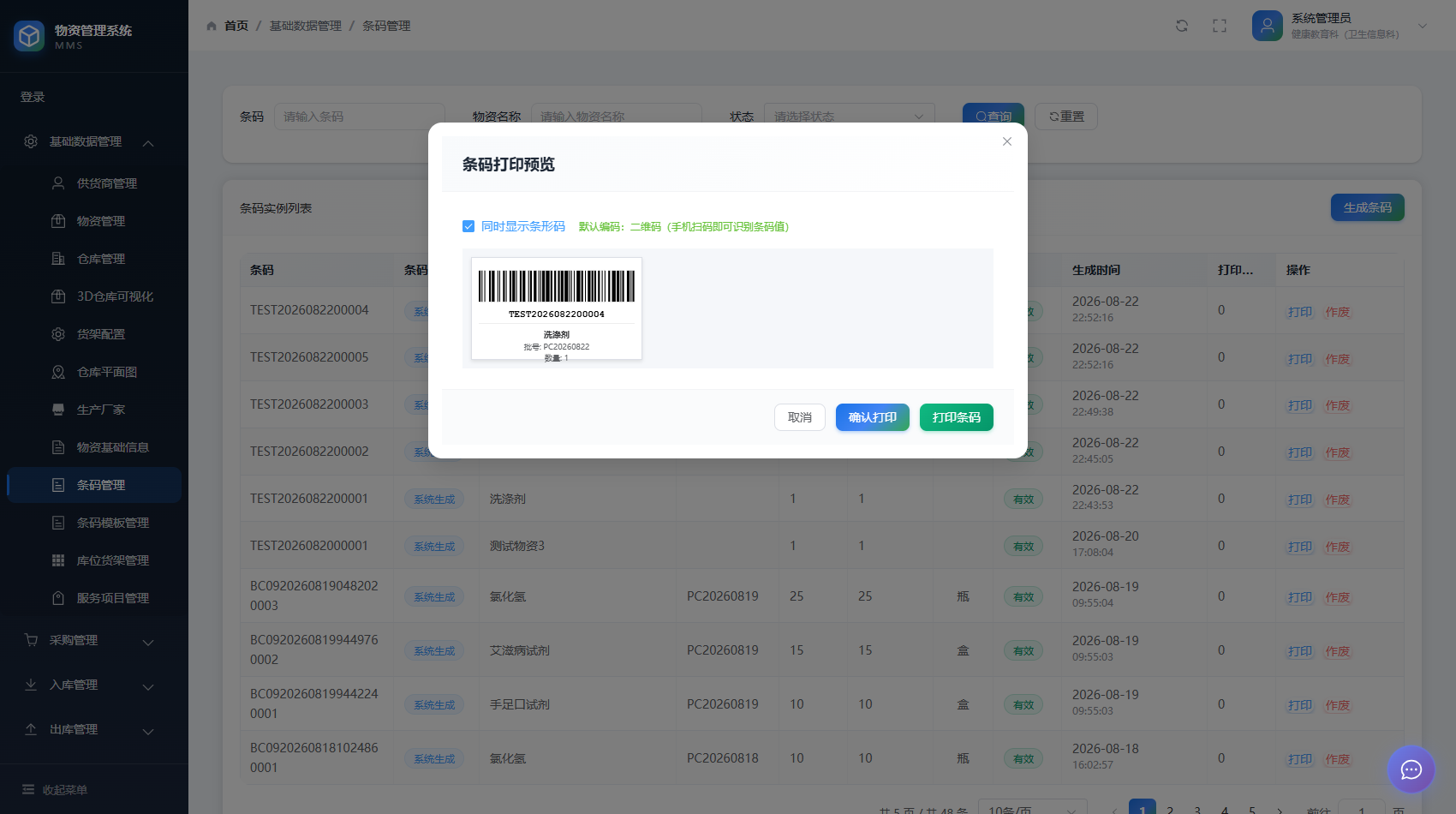
Task: Click the barcode label preview thumbnail
Action: point(557,308)
